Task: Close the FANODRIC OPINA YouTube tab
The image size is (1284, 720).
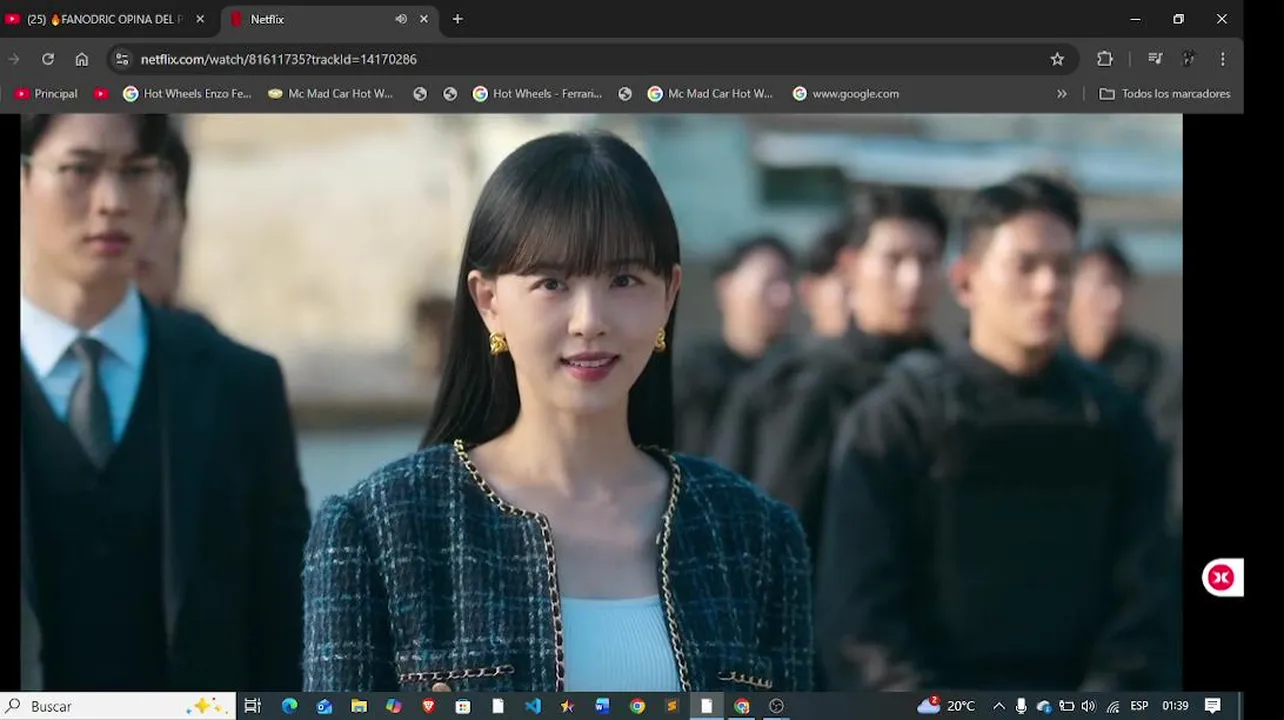Action: coord(200,19)
